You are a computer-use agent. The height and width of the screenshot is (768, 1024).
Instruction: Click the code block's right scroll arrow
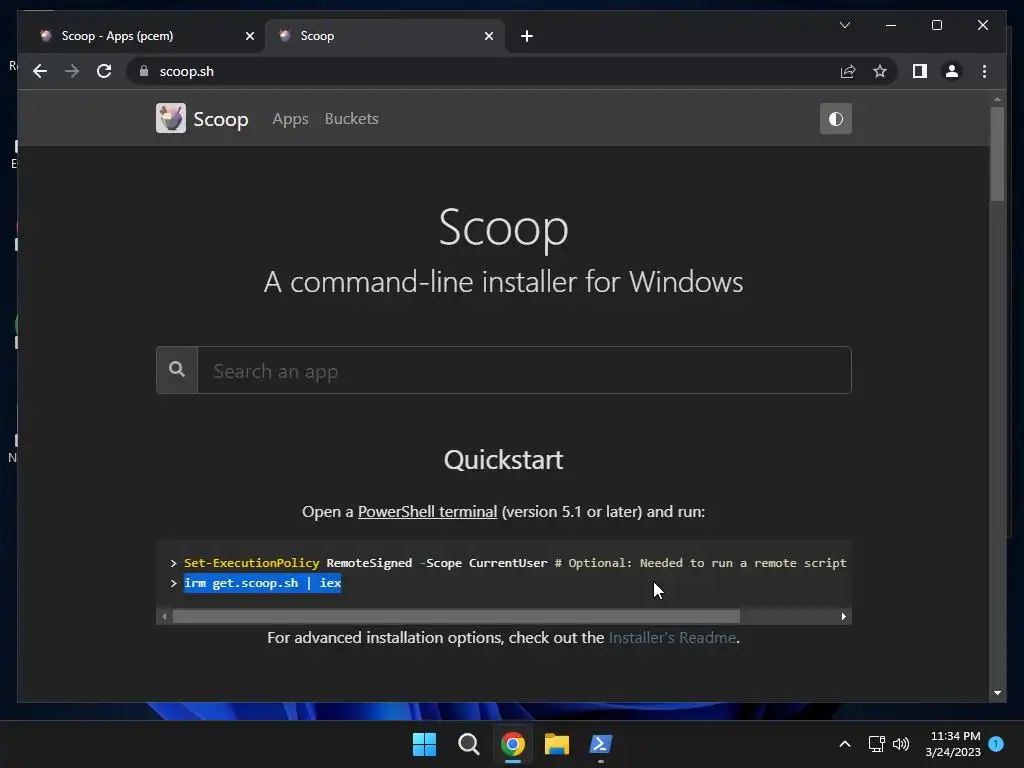pyautogui.click(x=843, y=616)
